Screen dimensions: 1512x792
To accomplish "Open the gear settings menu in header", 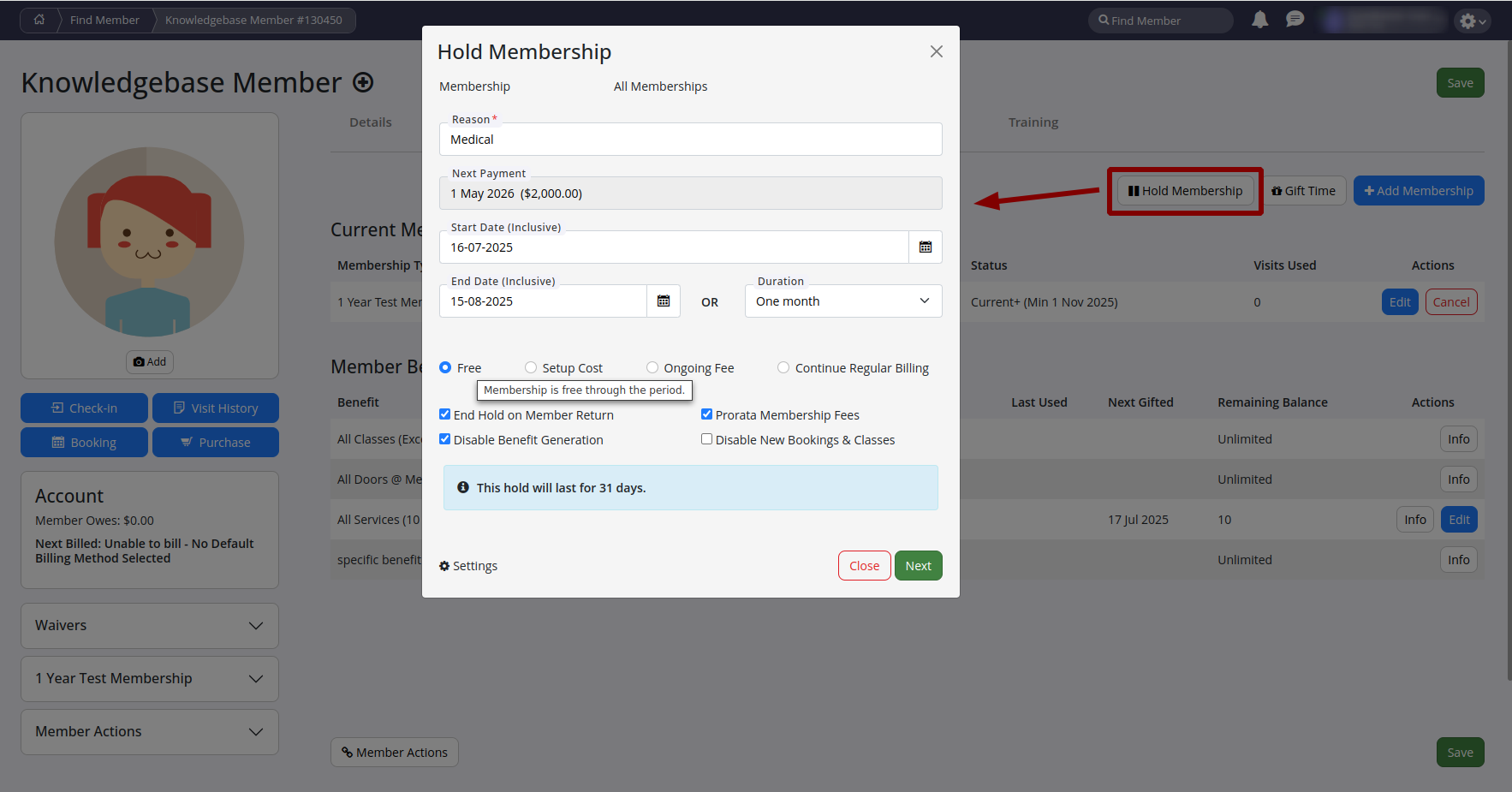I will tap(1472, 21).
